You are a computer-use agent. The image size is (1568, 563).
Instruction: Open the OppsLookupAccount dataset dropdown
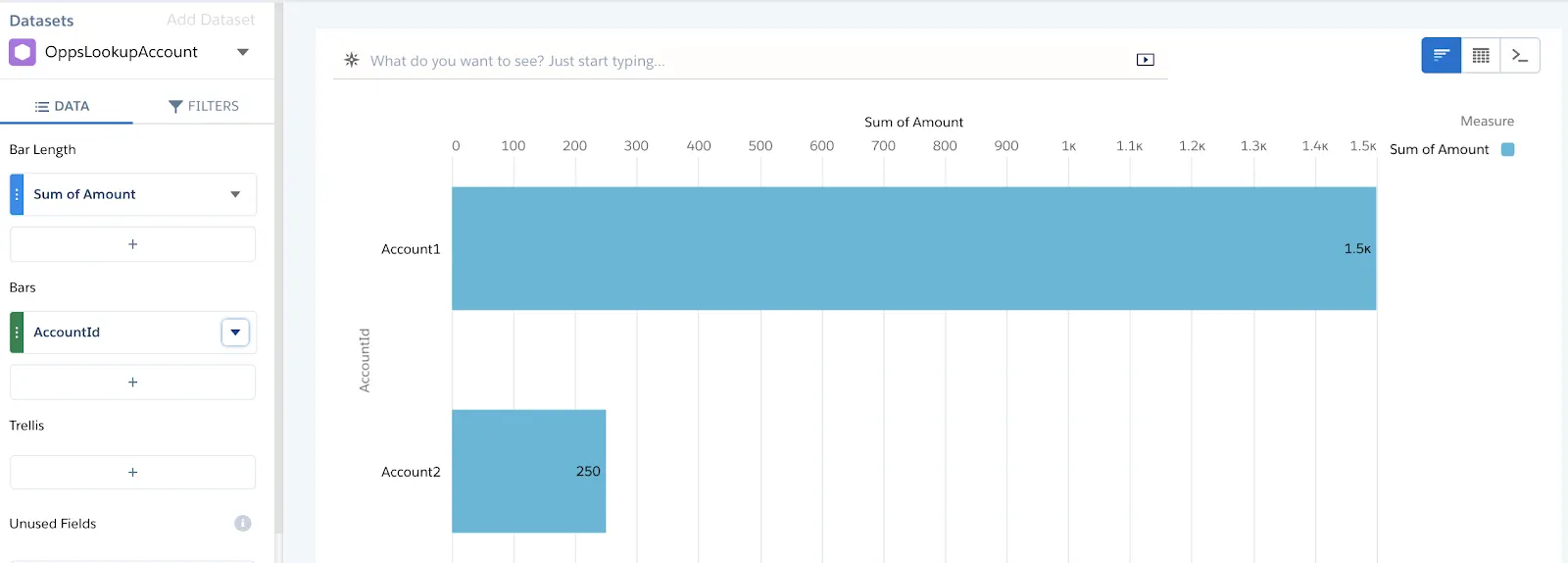click(x=243, y=52)
